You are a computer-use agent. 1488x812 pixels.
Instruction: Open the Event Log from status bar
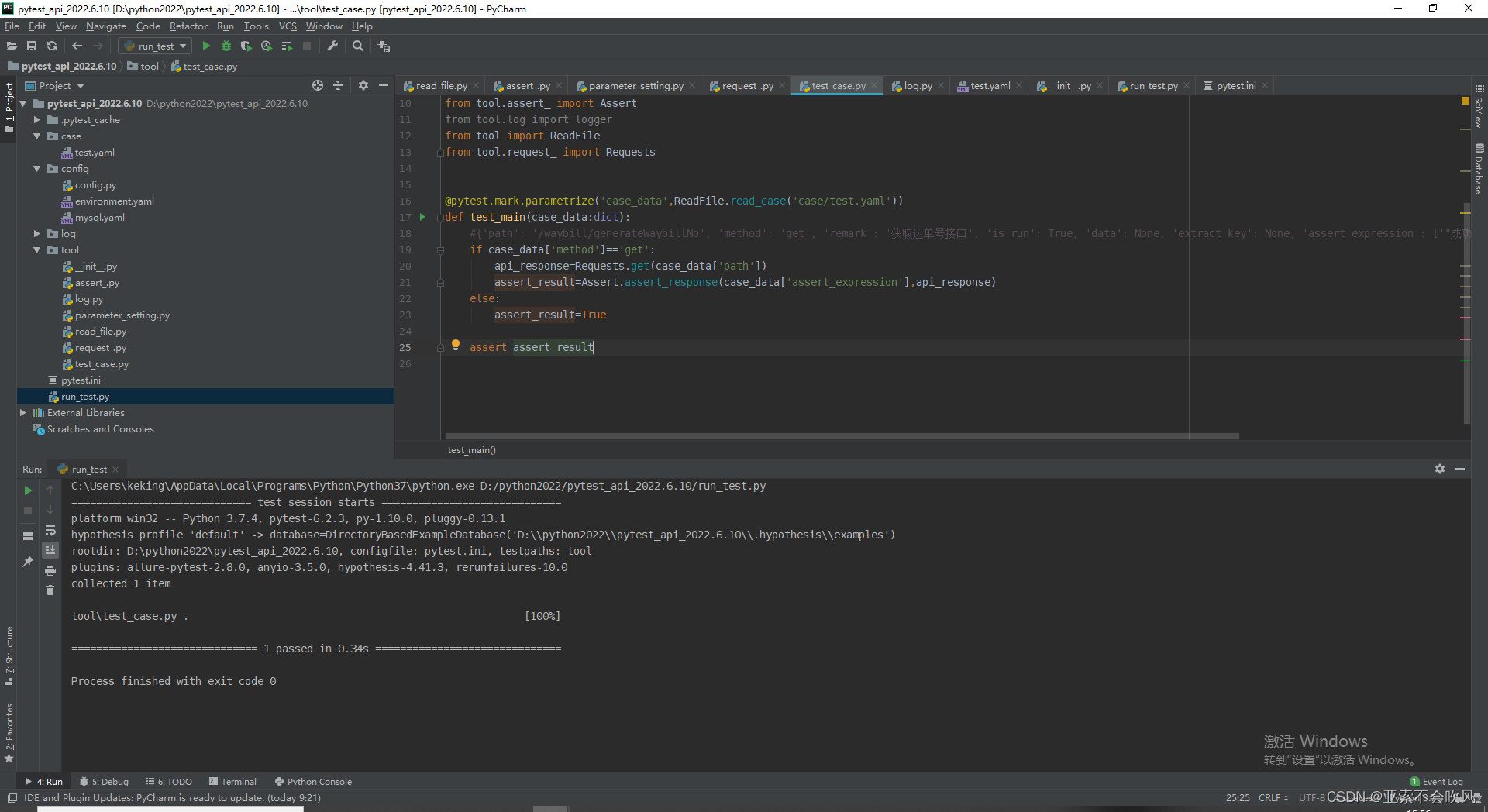pyautogui.click(x=1436, y=782)
